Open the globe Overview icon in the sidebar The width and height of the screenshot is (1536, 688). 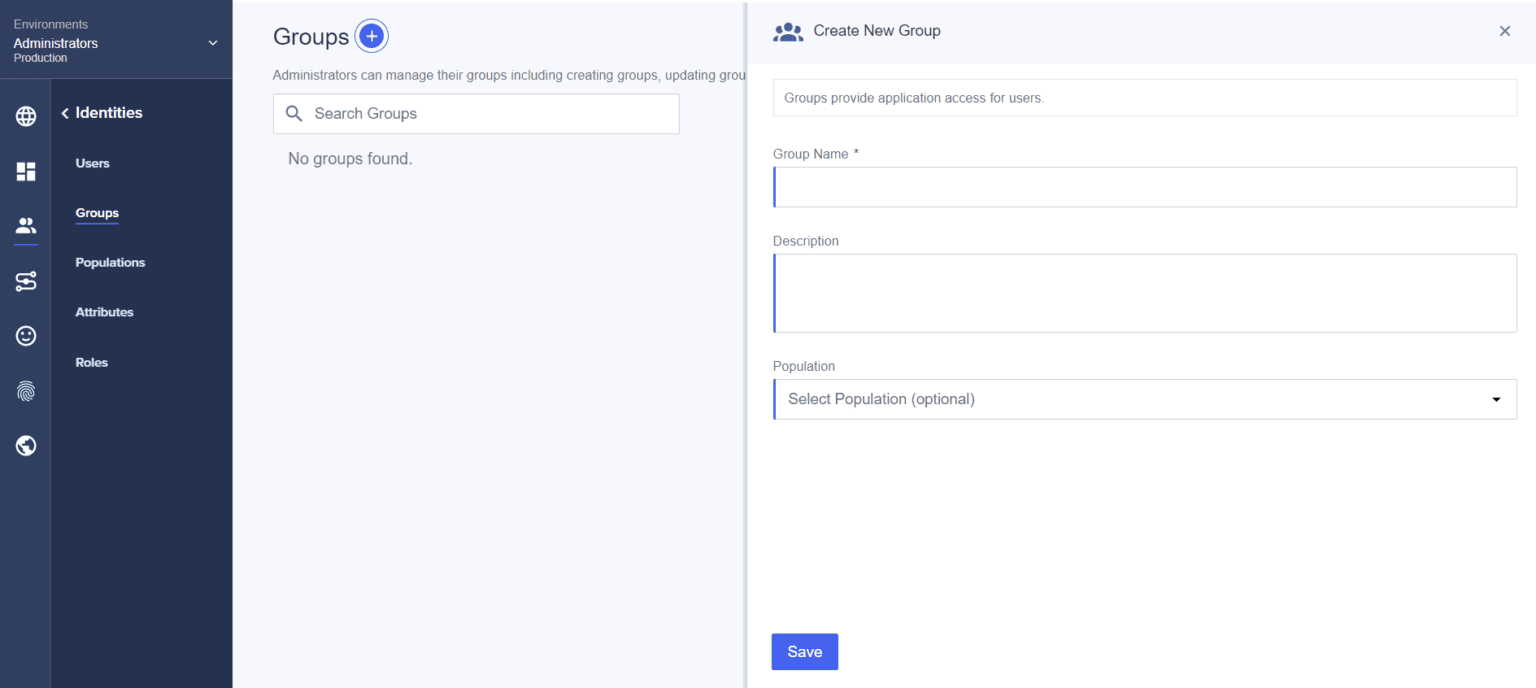point(25,116)
